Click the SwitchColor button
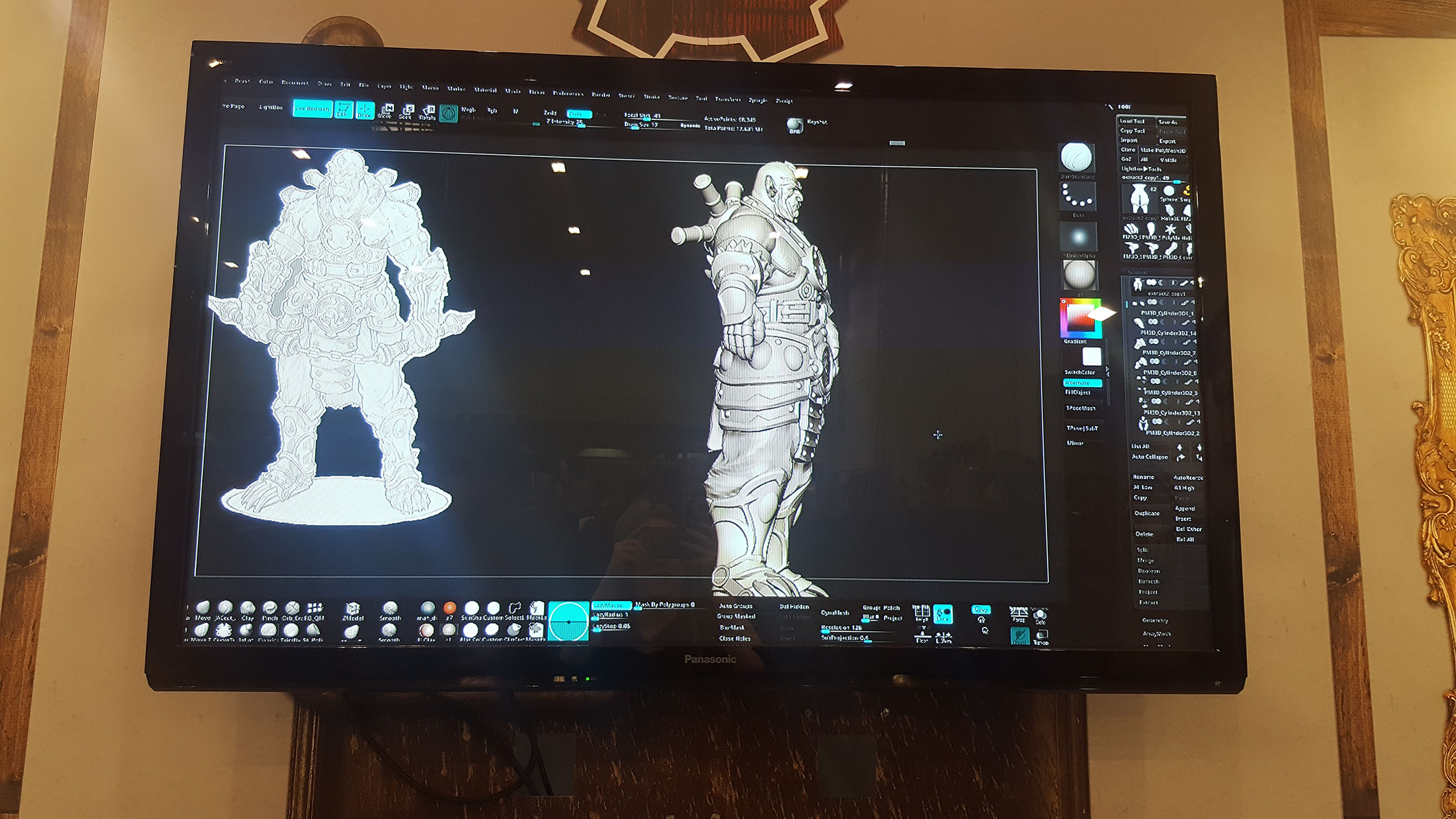1456x819 pixels. click(1081, 372)
